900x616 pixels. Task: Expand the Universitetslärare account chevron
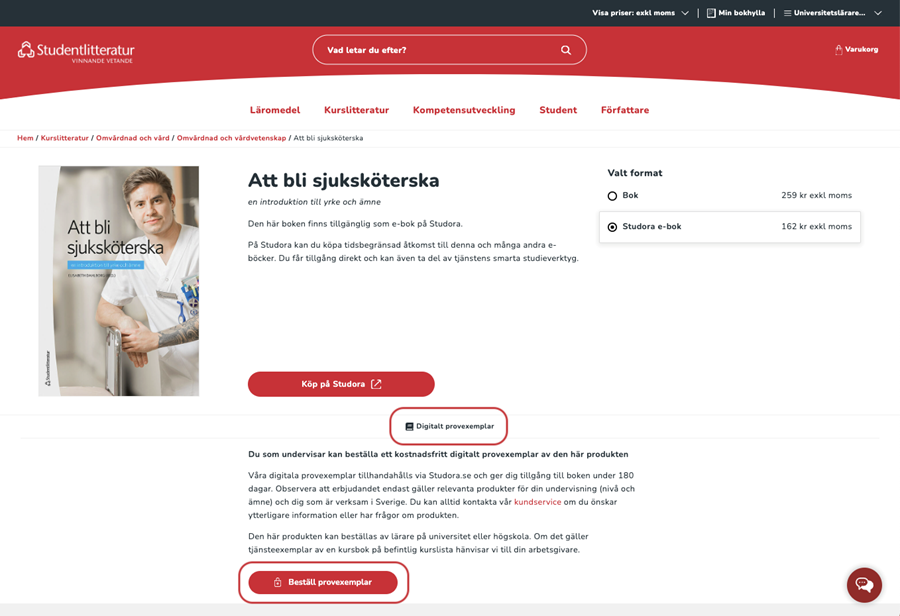tap(878, 13)
